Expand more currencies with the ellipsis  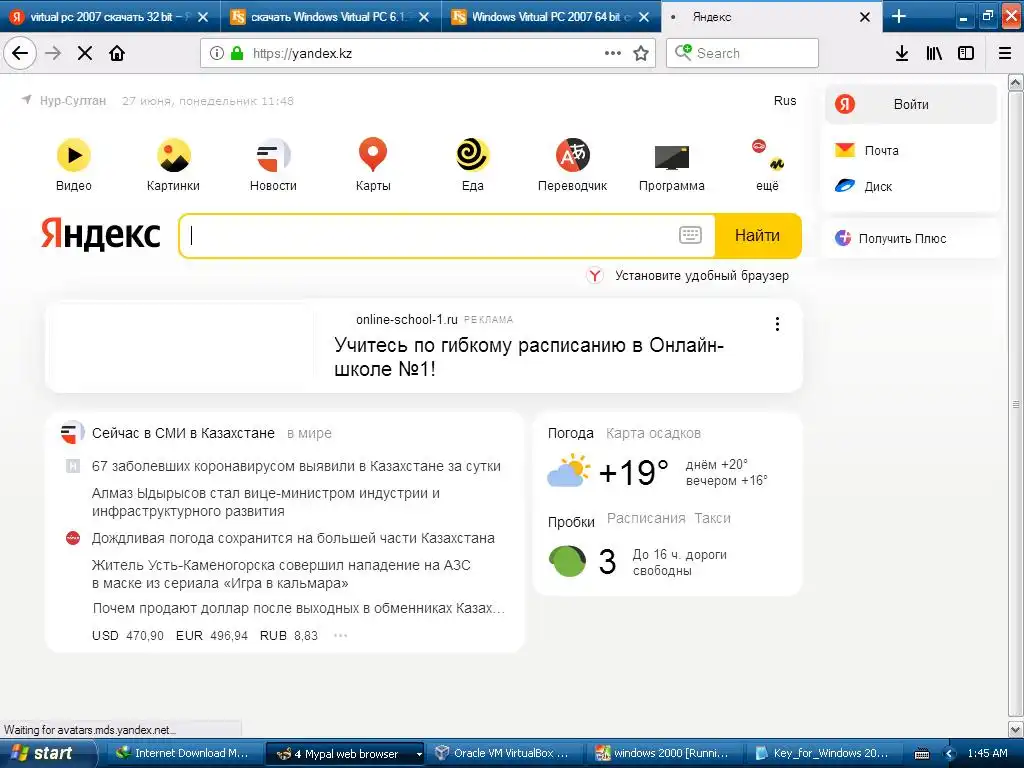[340, 635]
